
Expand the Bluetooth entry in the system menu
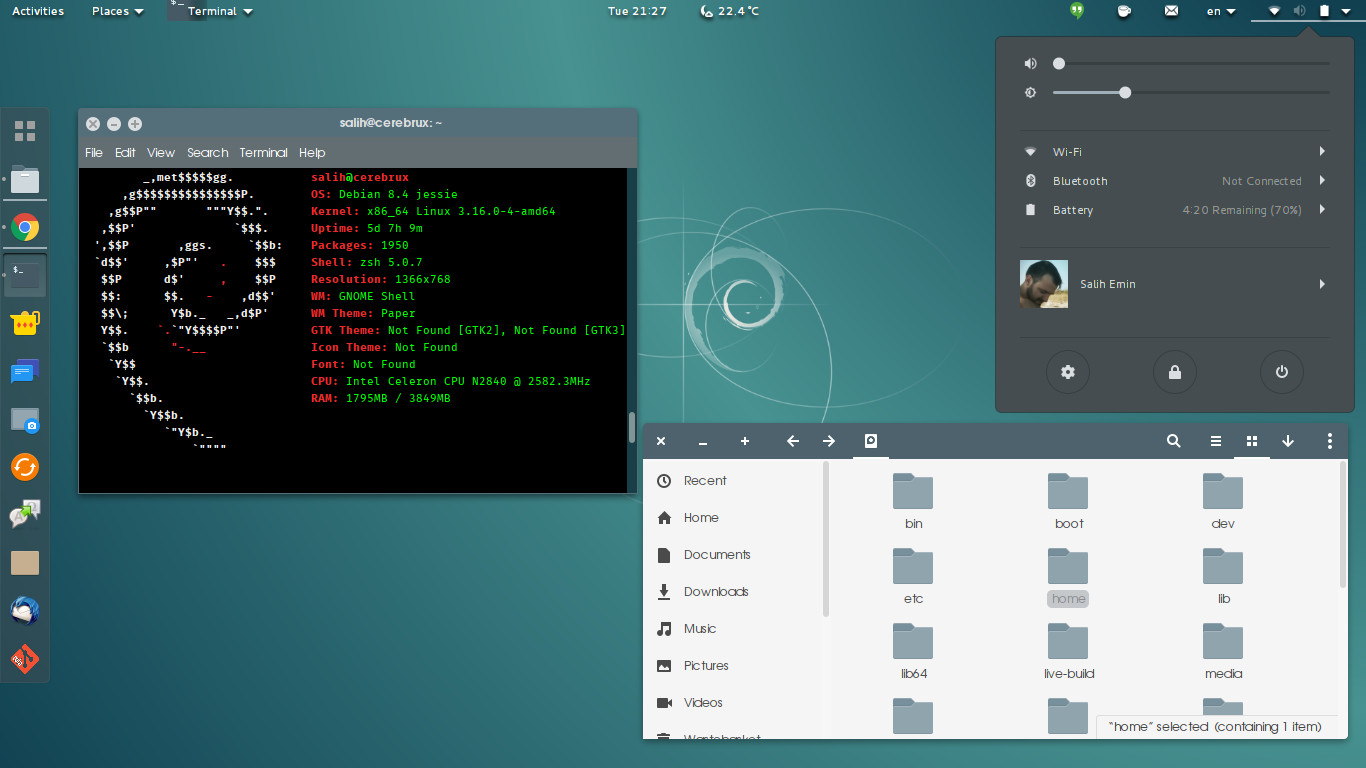point(1174,181)
